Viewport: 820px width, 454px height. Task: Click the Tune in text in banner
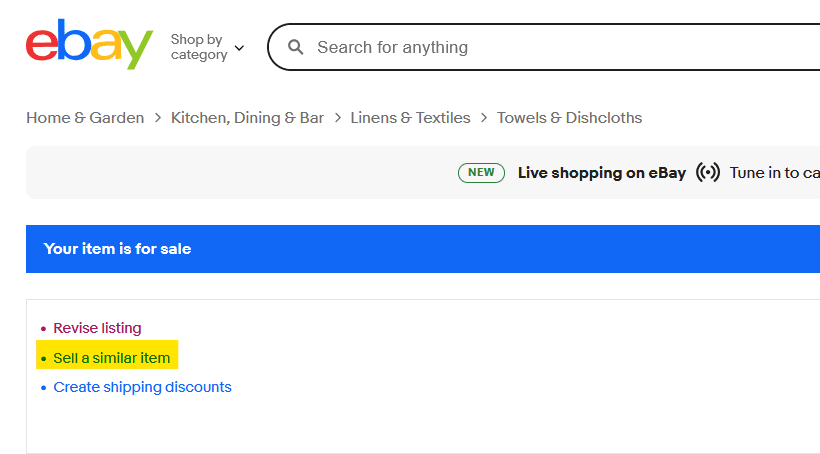pos(775,173)
